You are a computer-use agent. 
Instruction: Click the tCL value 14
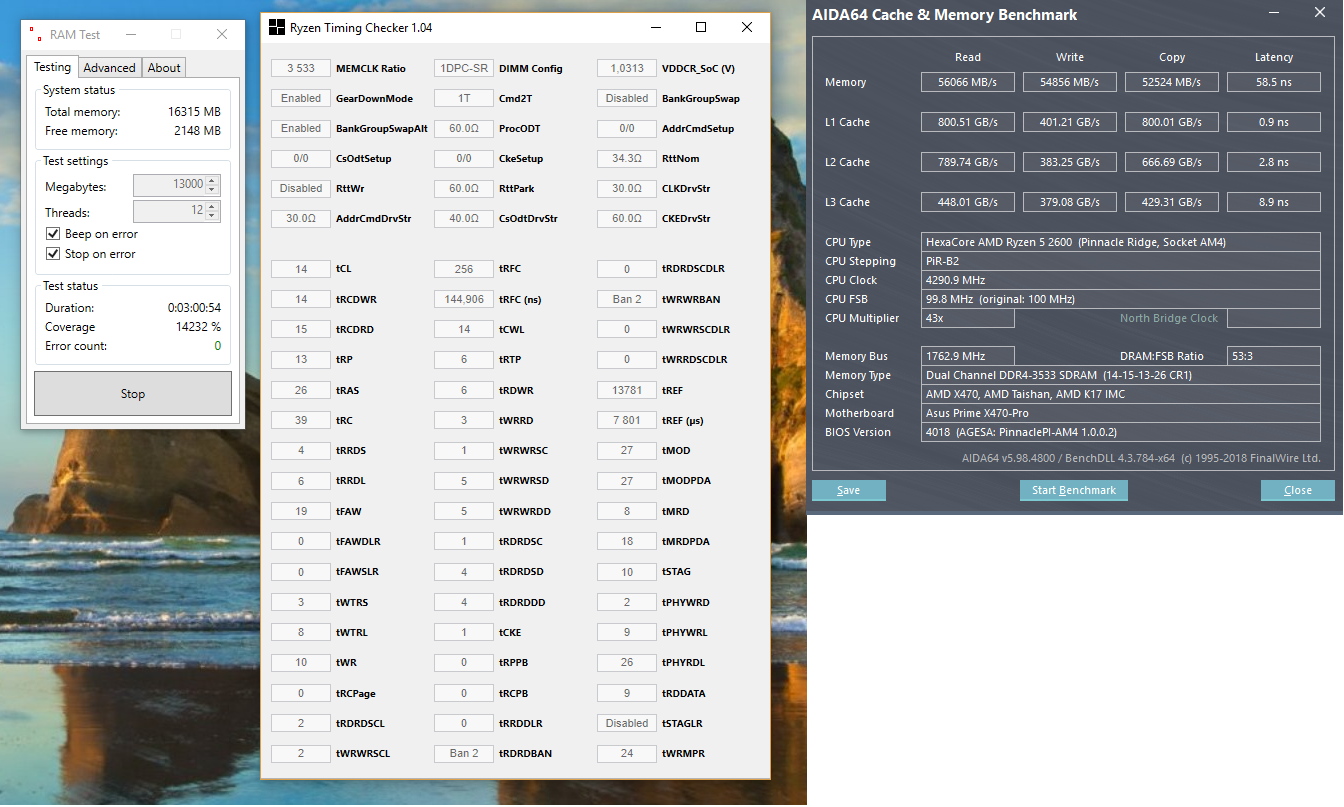301,269
